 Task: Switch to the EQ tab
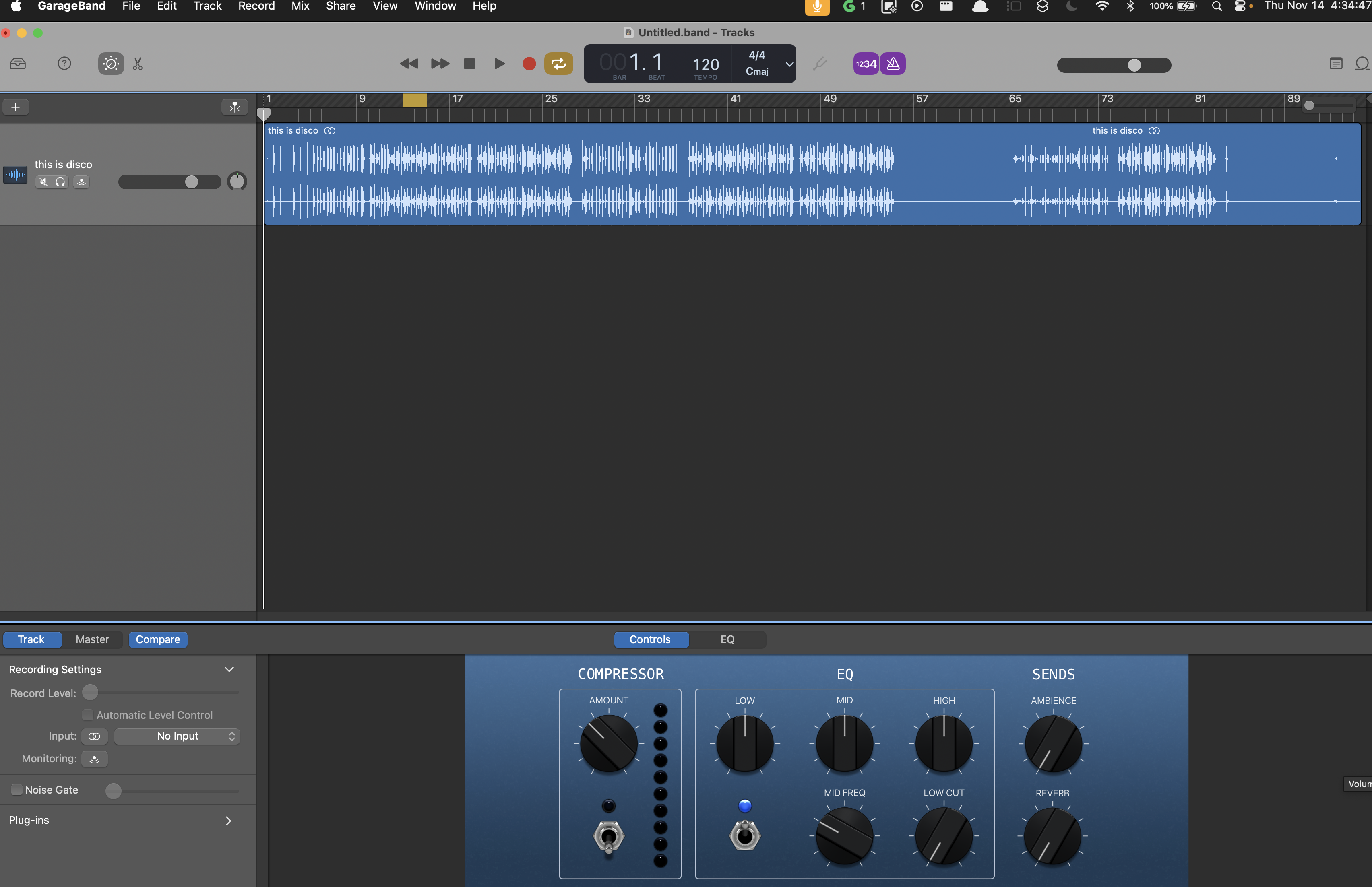click(727, 639)
